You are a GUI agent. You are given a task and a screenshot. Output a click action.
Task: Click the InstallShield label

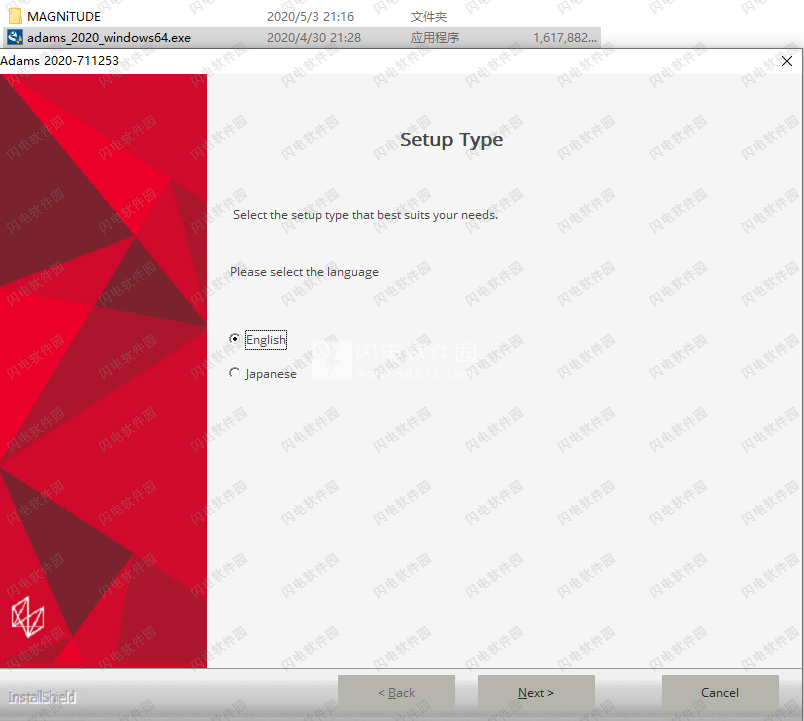(42, 697)
